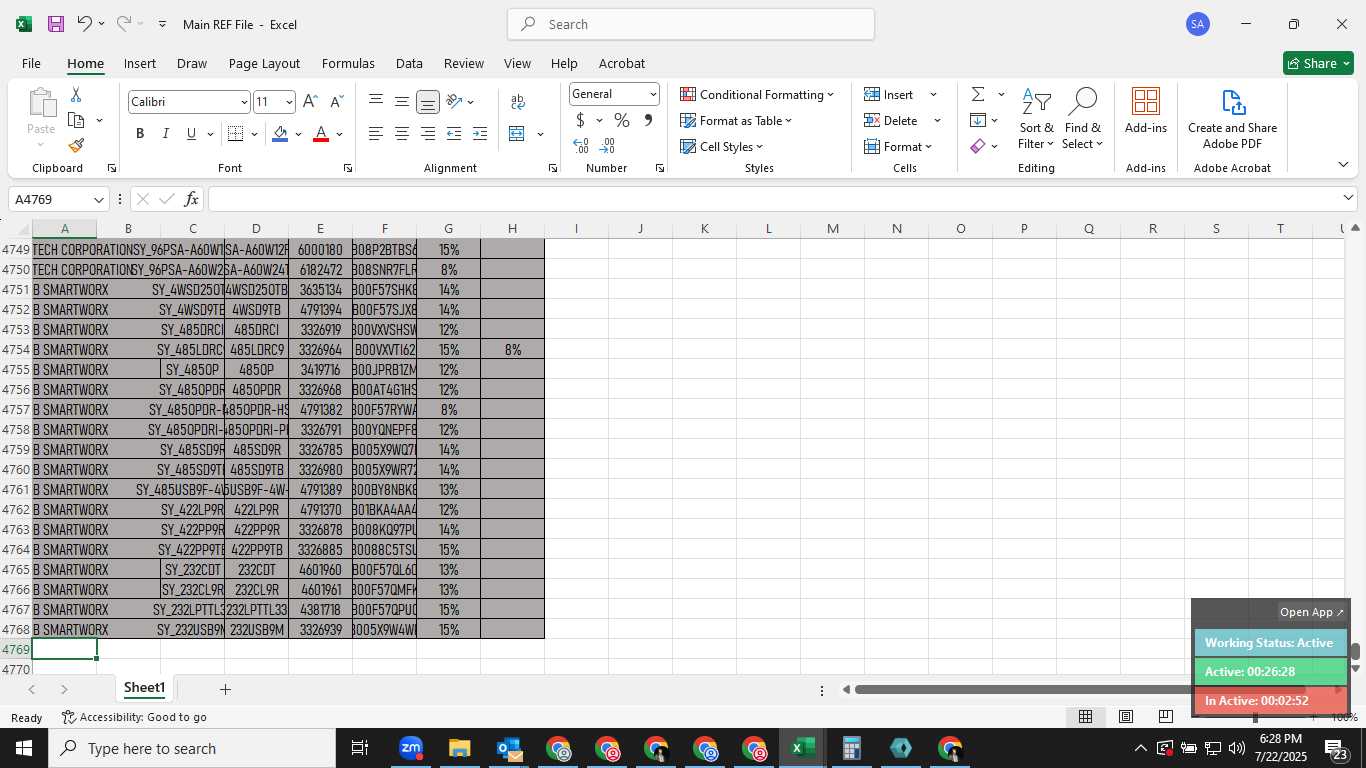Switch to the Formulas tab
Viewport: 1366px width, 768px height.
(348, 63)
